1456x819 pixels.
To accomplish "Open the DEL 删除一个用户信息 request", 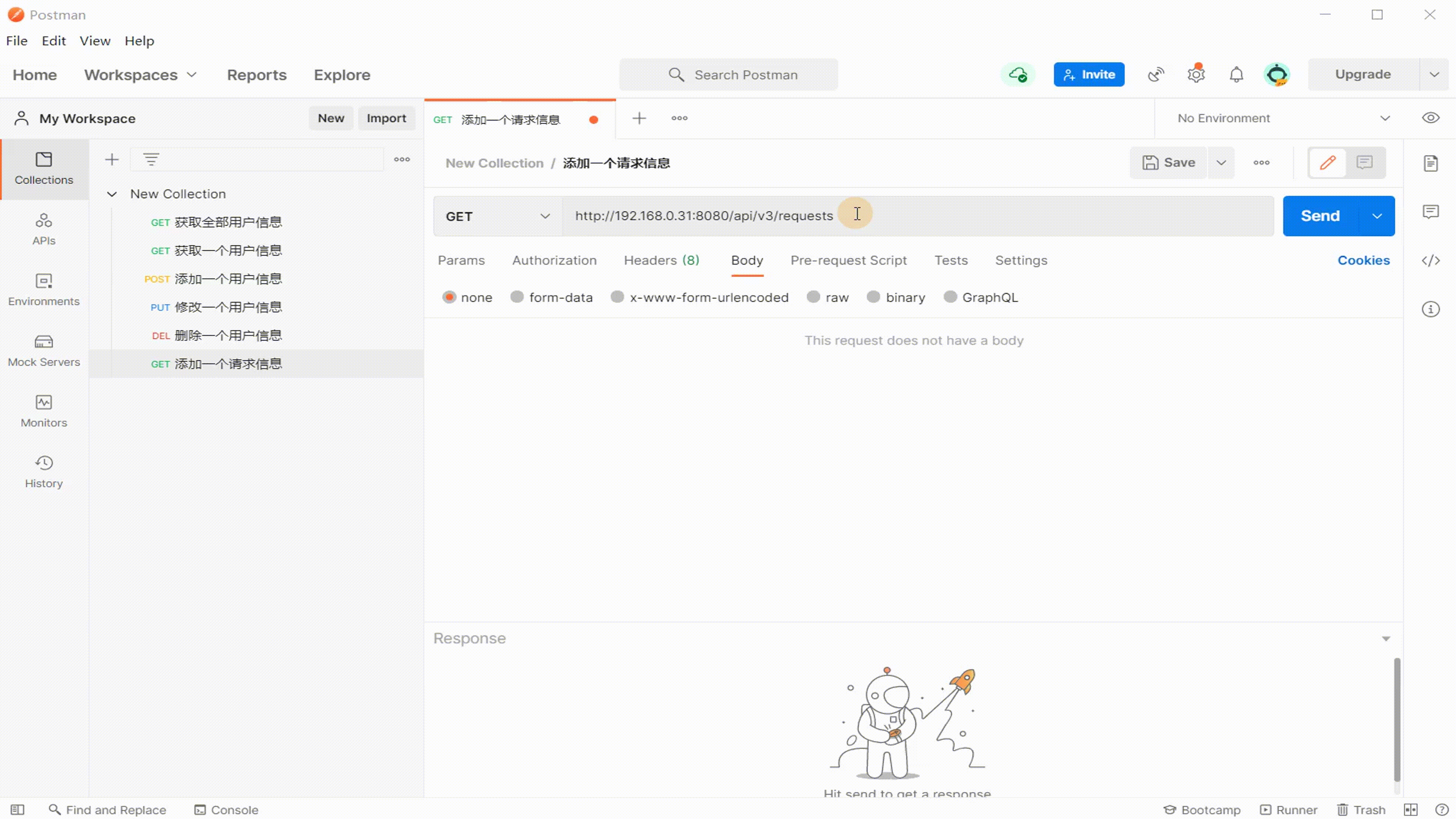I will (256, 336).
